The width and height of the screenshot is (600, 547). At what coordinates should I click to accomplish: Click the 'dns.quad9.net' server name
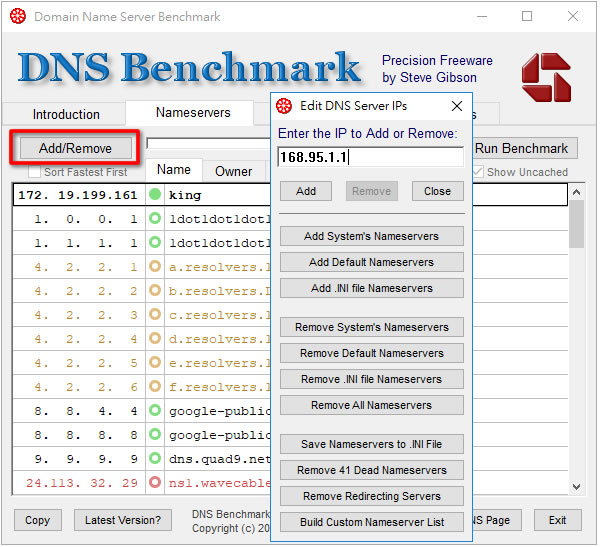point(220,459)
